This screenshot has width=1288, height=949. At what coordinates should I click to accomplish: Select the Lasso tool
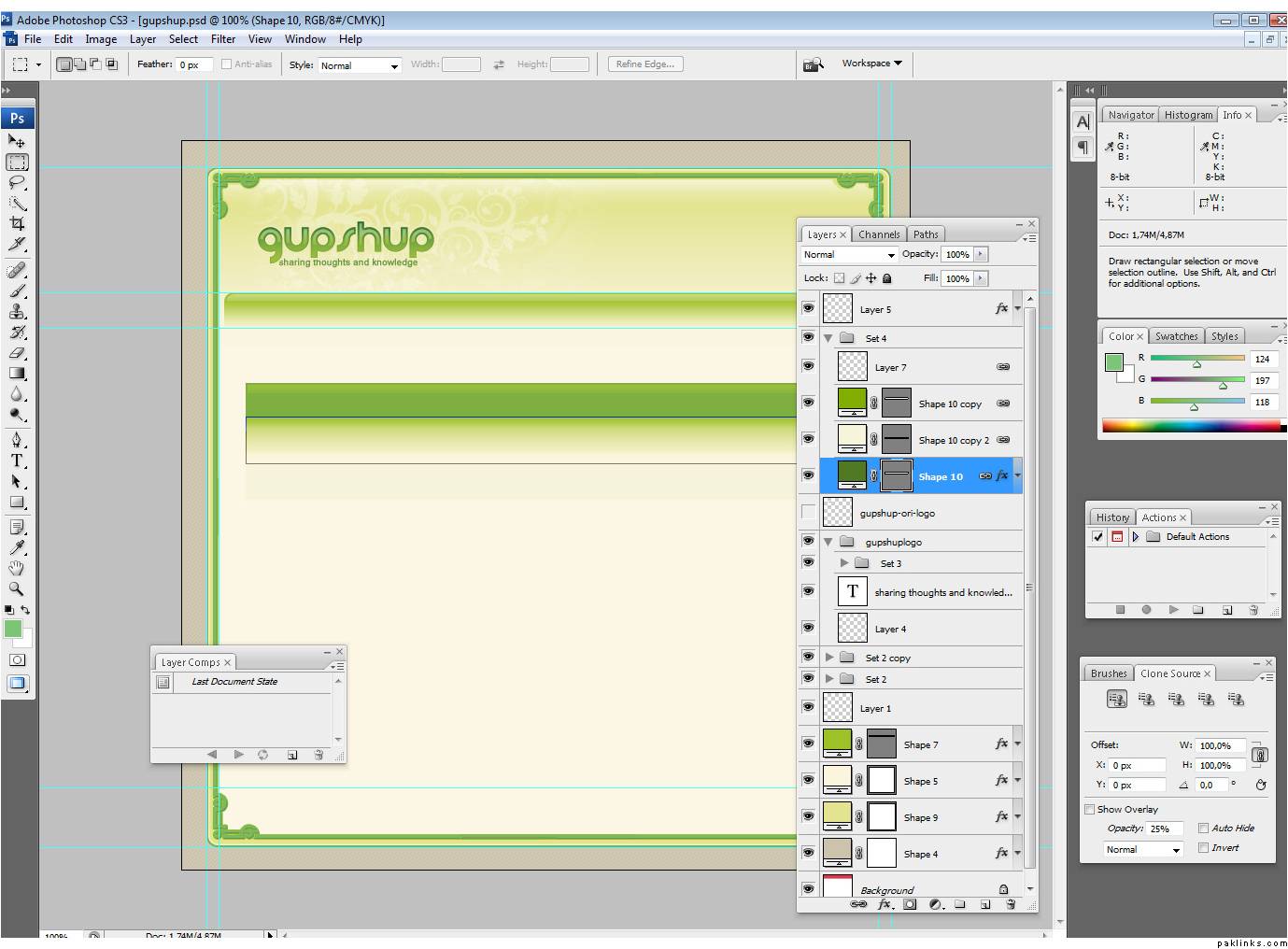pyautogui.click(x=17, y=183)
